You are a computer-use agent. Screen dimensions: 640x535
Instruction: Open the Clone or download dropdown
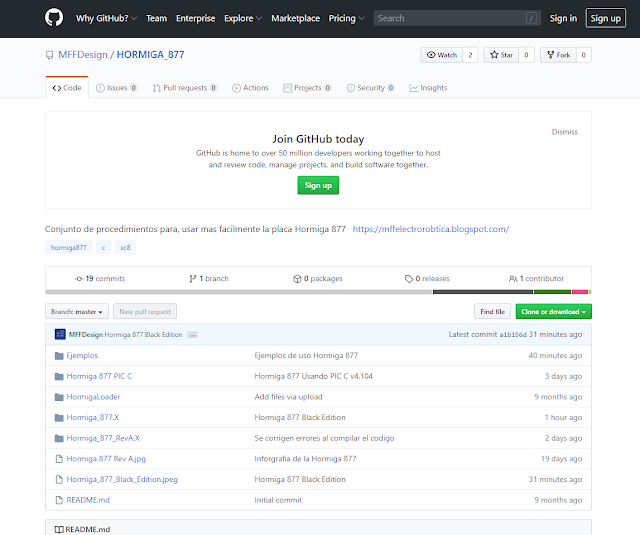[x=553, y=311]
